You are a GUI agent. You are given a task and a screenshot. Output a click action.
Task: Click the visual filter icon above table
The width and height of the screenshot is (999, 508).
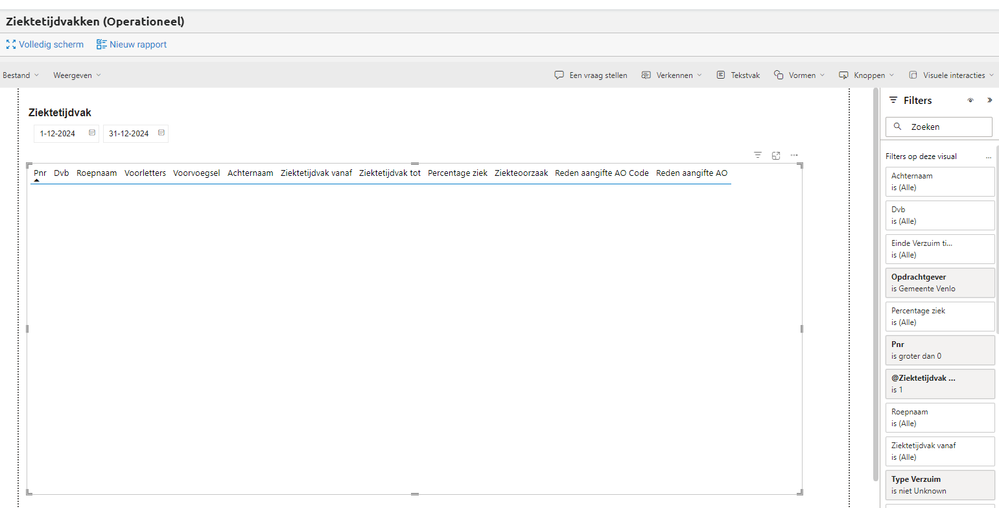tap(758, 155)
